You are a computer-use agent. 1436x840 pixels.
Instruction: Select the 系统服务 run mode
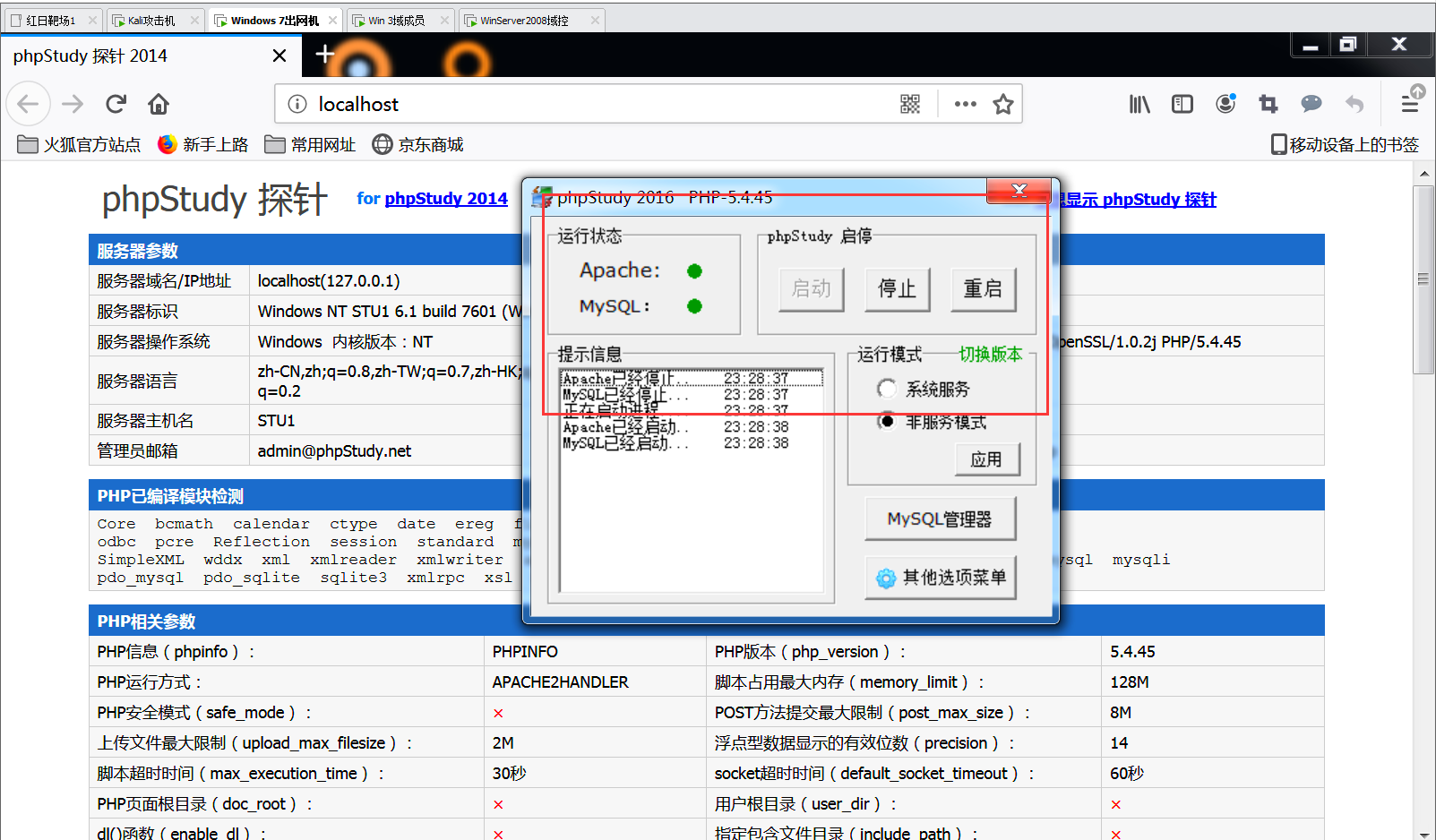[x=886, y=388]
